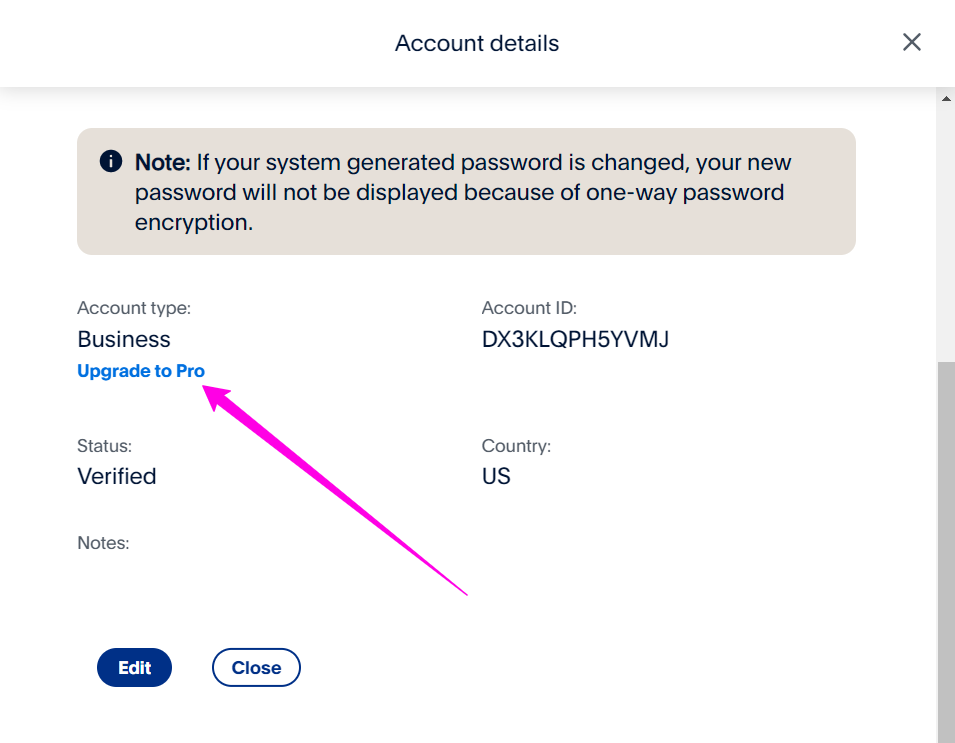Image resolution: width=955 pixels, height=743 pixels.
Task: Click the vertical scrollbar thumb
Action: tap(945, 552)
